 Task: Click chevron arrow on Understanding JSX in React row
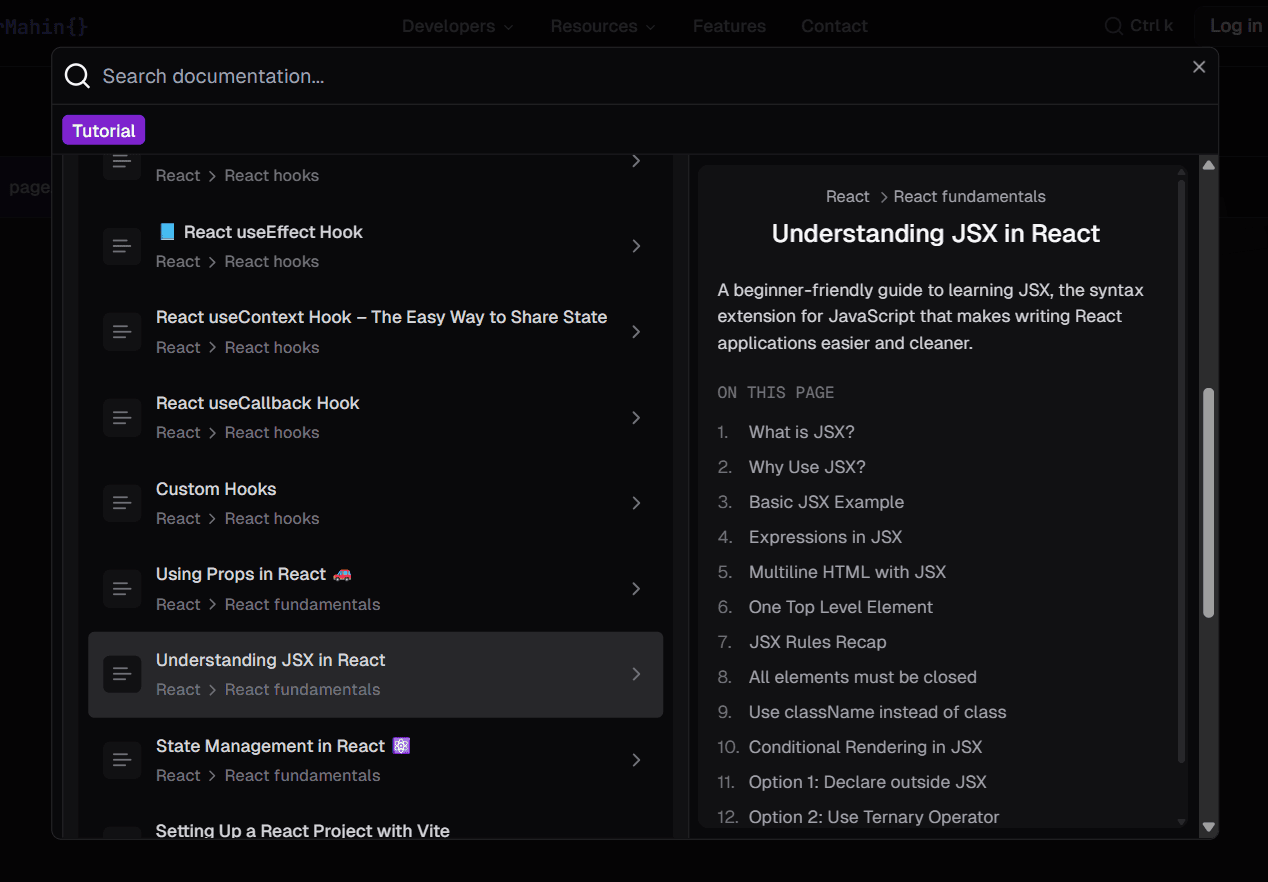tap(636, 674)
